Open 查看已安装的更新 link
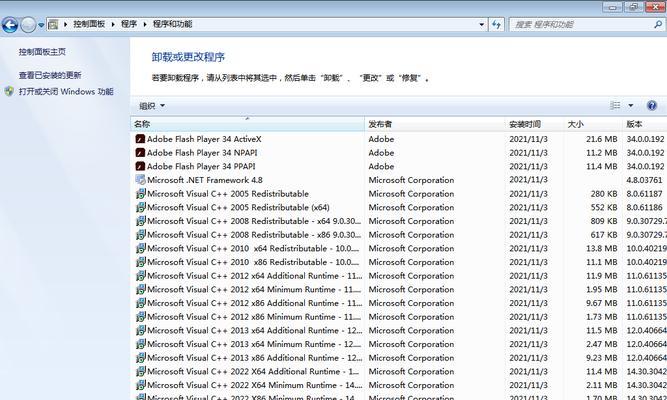 pyautogui.click(x=50, y=75)
